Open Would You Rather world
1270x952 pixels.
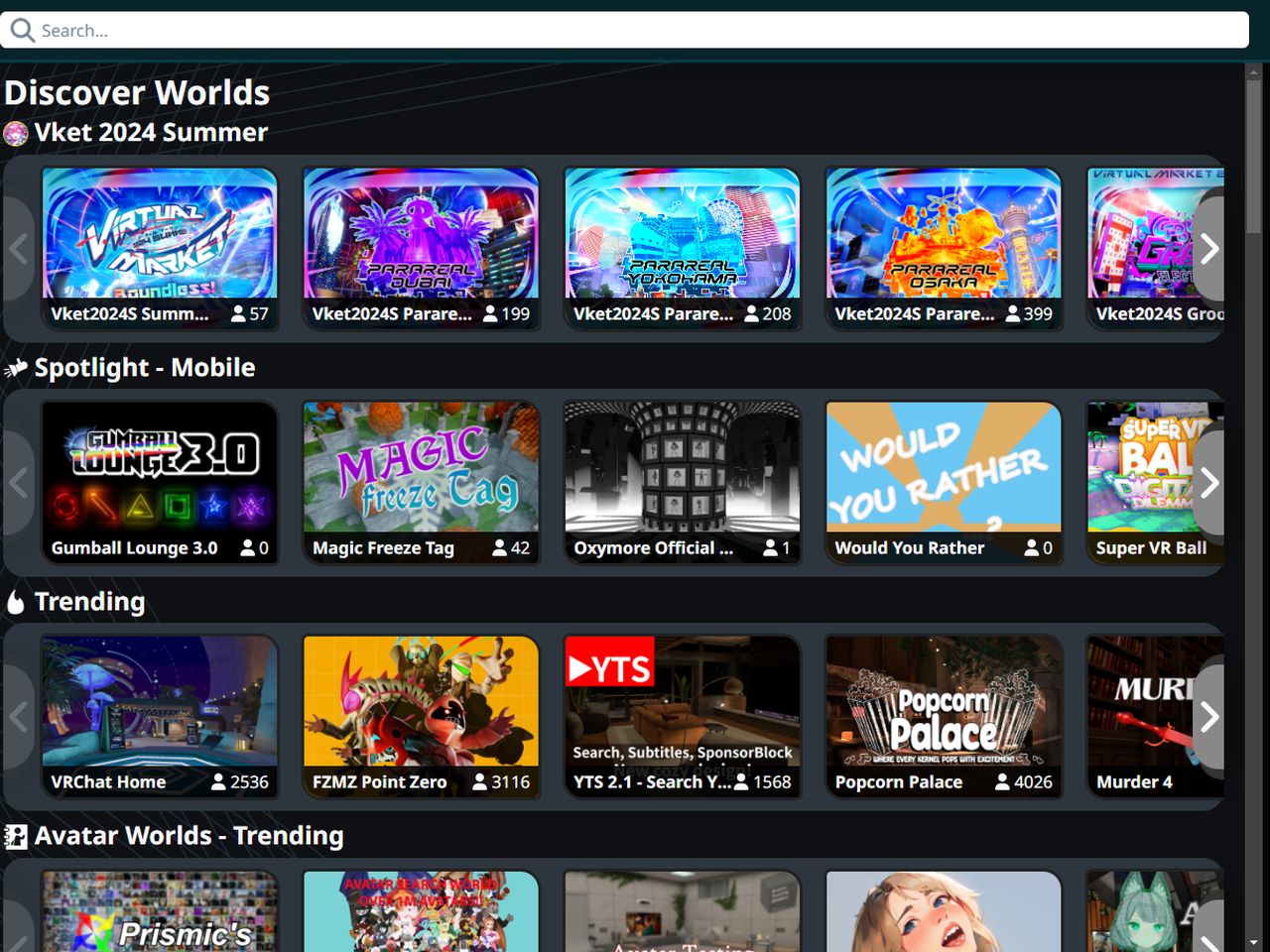pos(944,482)
